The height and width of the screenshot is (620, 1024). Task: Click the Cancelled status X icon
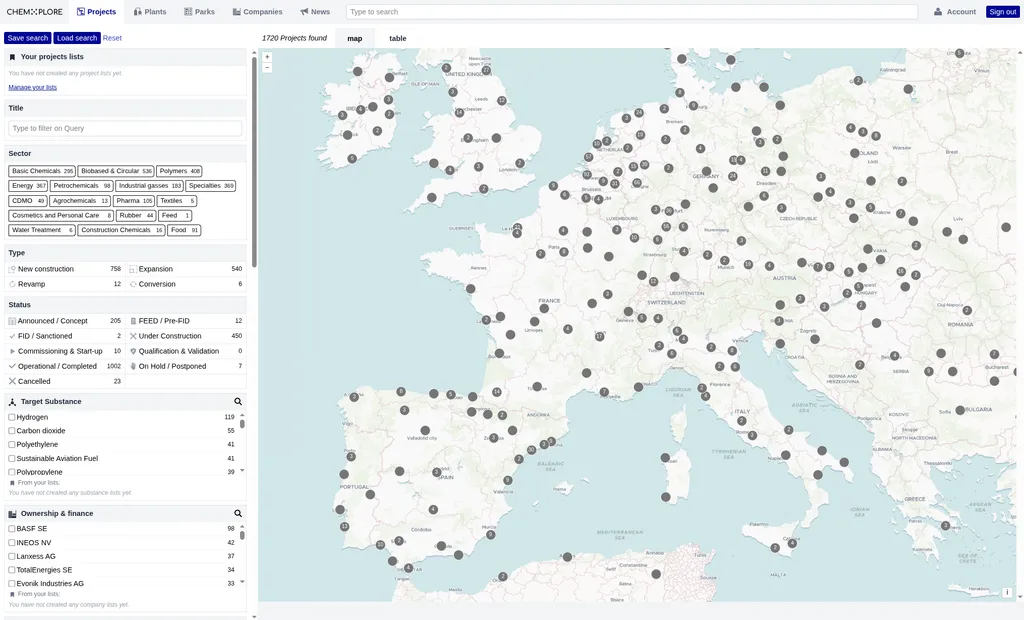click(x=12, y=381)
